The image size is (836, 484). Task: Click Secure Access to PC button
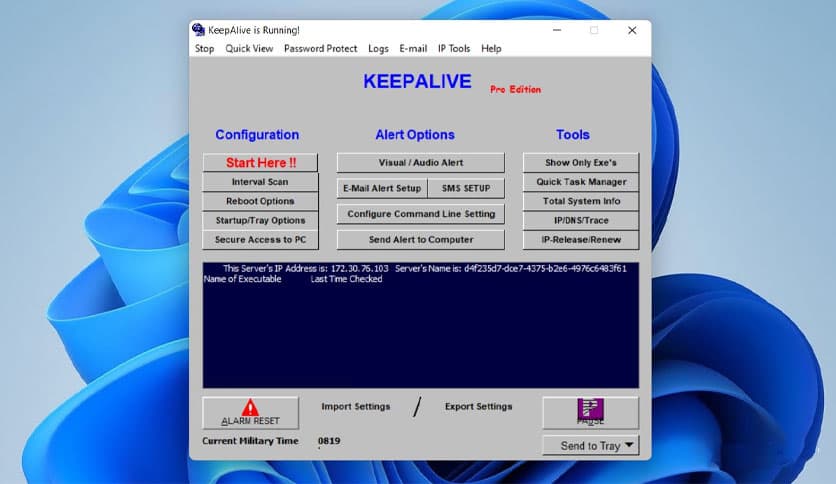click(x=260, y=239)
